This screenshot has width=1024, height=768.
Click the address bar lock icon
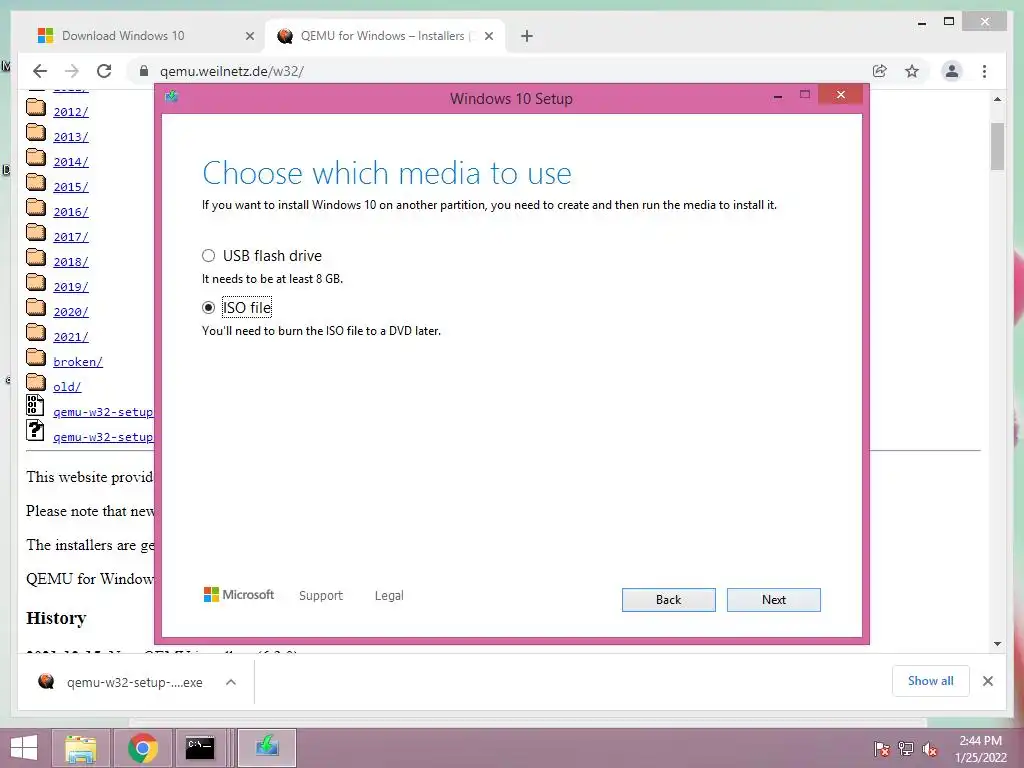(x=144, y=71)
